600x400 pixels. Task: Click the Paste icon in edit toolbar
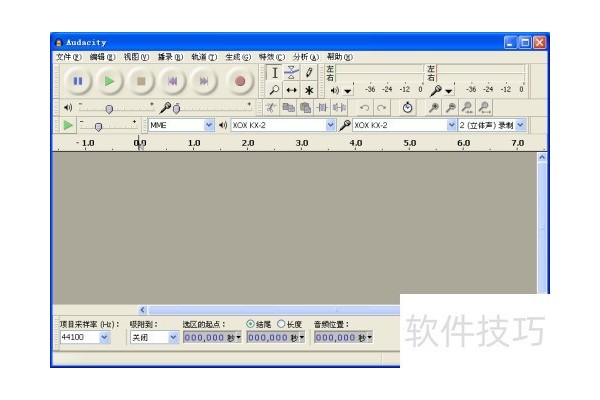pos(305,108)
